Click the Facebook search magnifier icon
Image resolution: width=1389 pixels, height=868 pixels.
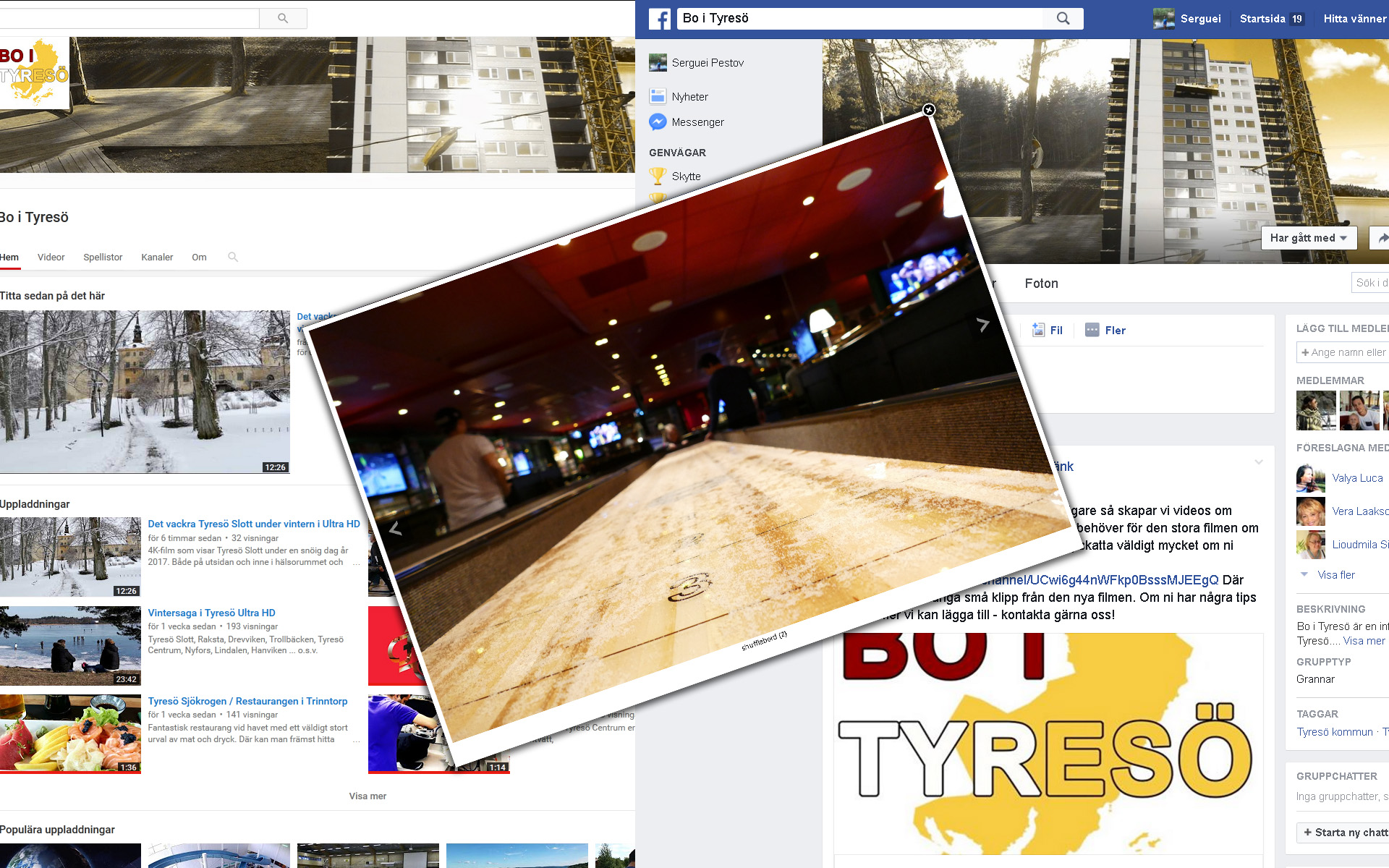(x=1063, y=18)
